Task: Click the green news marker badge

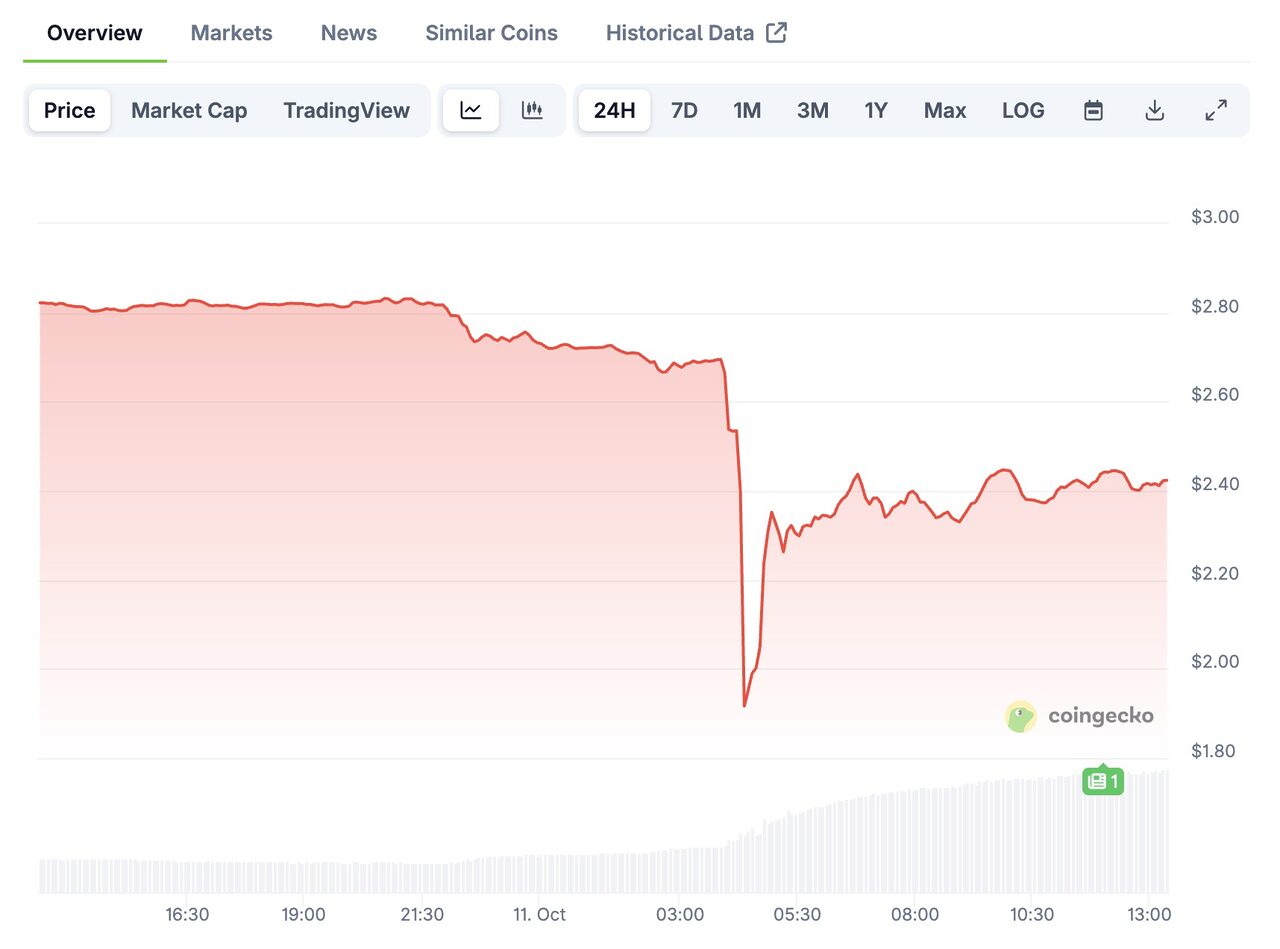Action: coord(1103,780)
